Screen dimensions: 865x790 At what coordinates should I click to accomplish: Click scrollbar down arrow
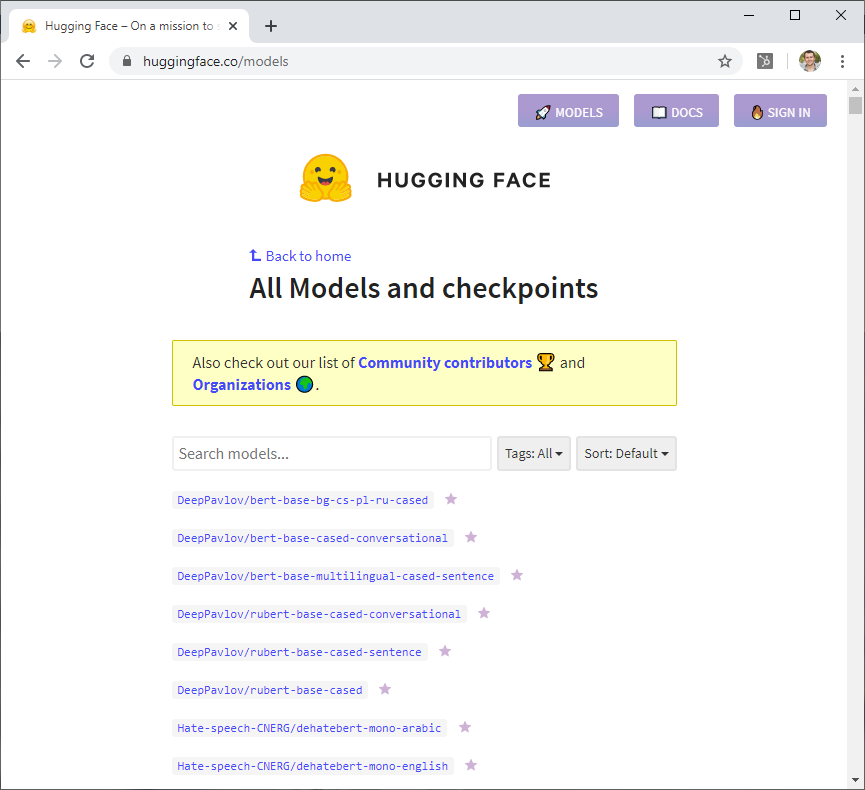(856, 780)
